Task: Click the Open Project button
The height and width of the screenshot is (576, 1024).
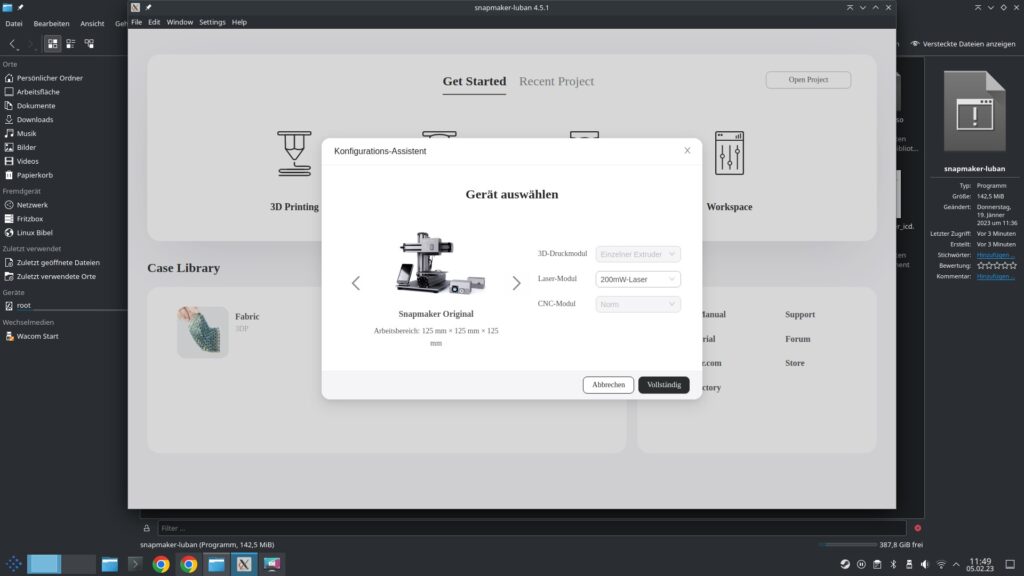Action: click(808, 80)
